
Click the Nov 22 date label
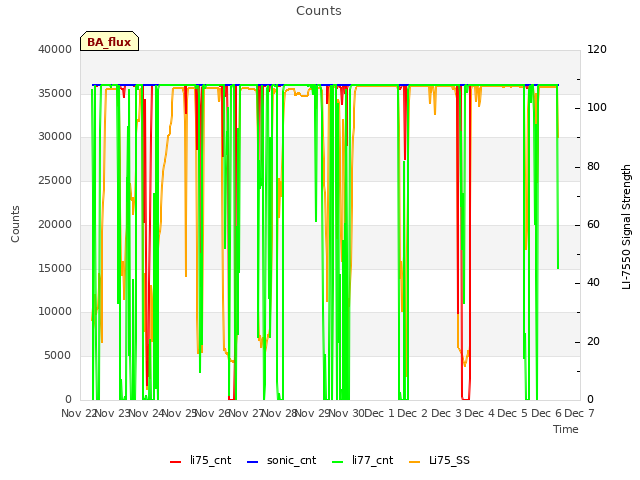(x=79, y=413)
